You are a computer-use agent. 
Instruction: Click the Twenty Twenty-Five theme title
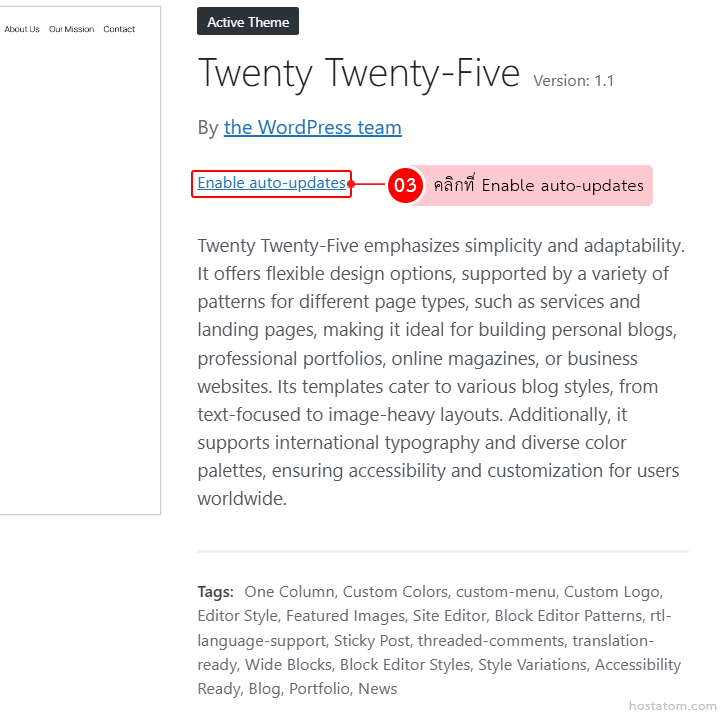coord(359,74)
